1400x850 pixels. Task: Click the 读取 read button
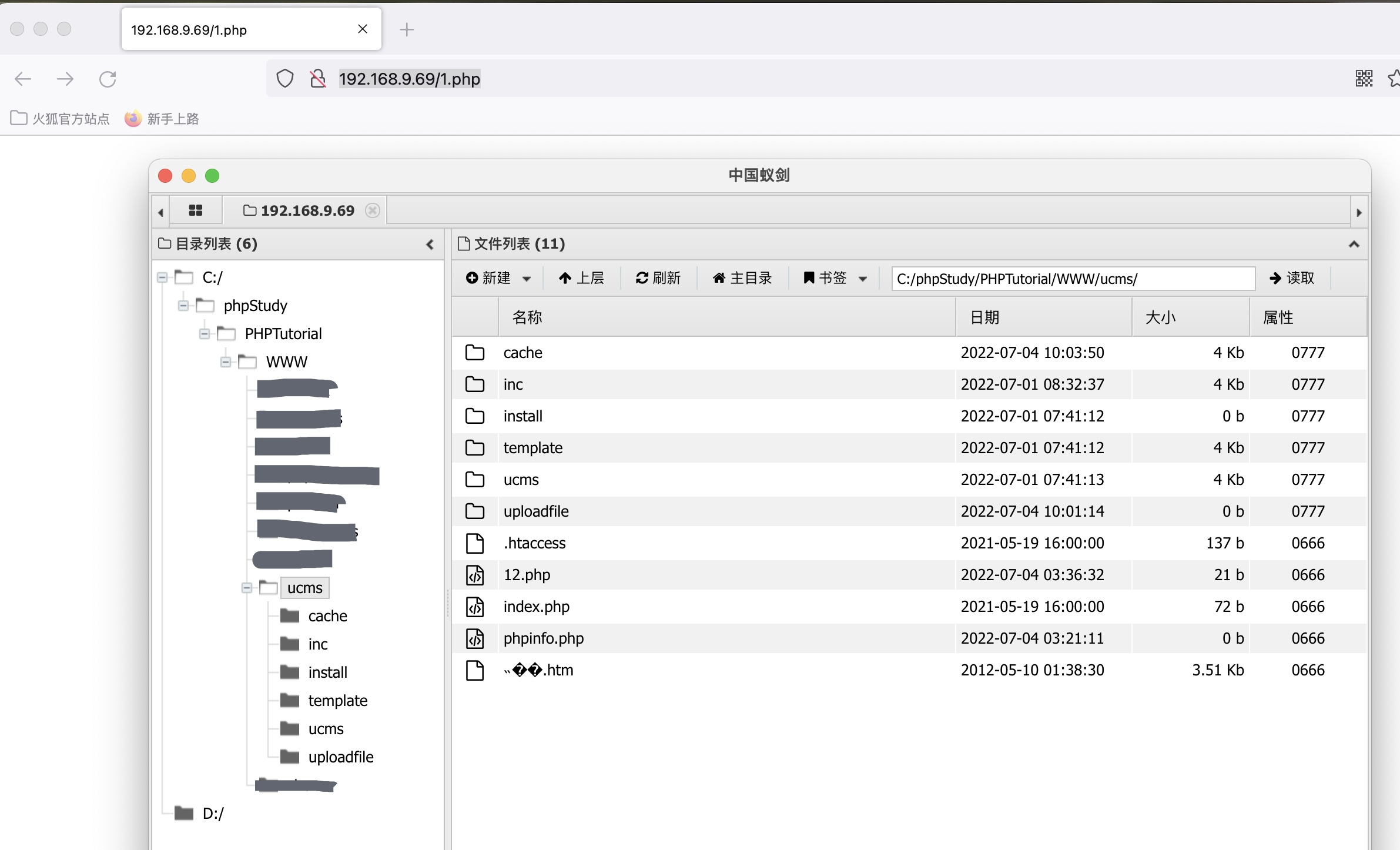coord(1292,278)
